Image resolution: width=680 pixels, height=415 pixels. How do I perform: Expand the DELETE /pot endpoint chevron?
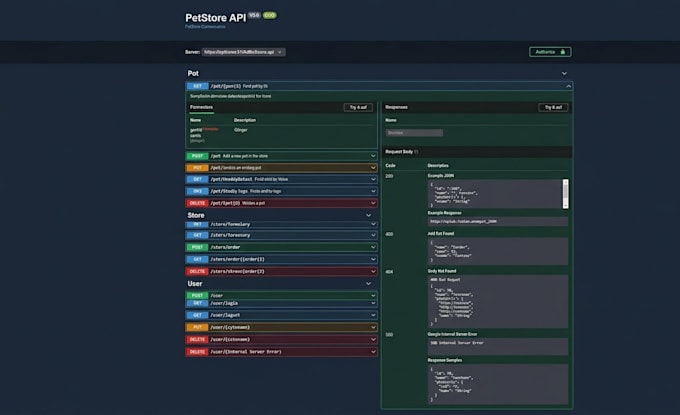click(373, 203)
